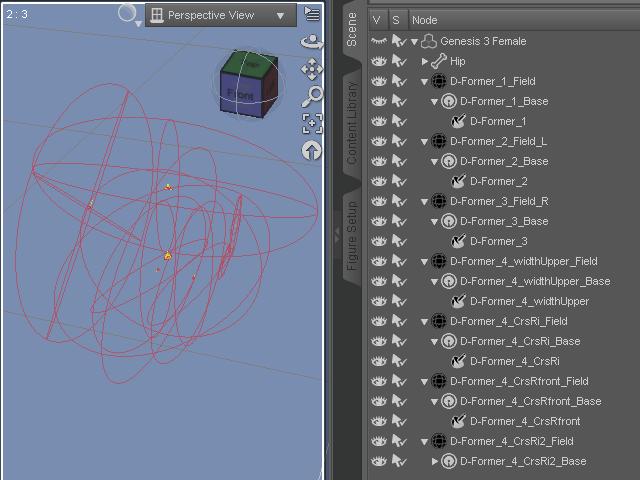The height and width of the screenshot is (480, 640).
Task: Click the D-Former_4_CrsRi deformer icon
Action: point(458,361)
